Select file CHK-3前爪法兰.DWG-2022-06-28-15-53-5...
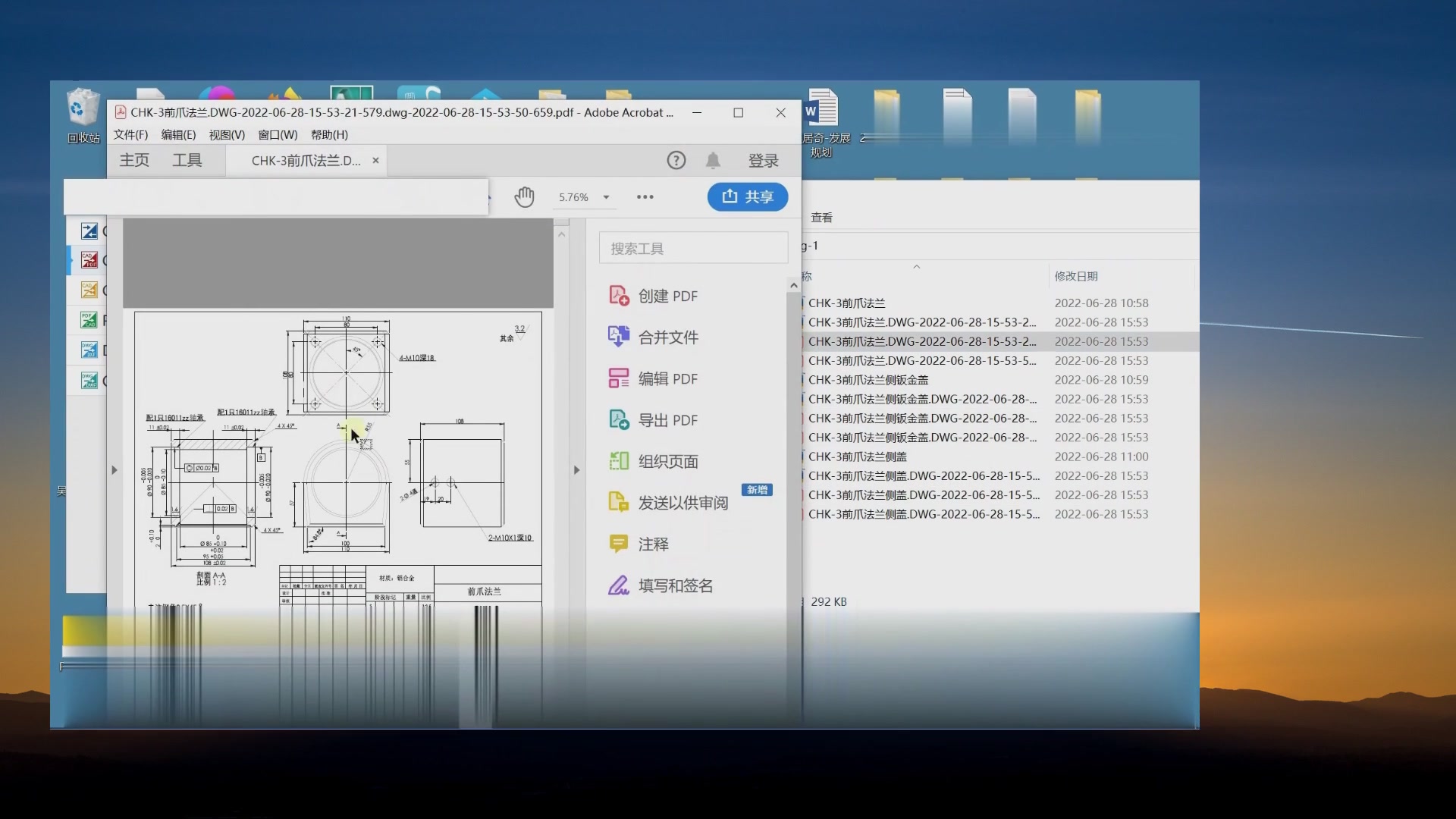Screen dimensions: 1456x819 (x=921, y=360)
